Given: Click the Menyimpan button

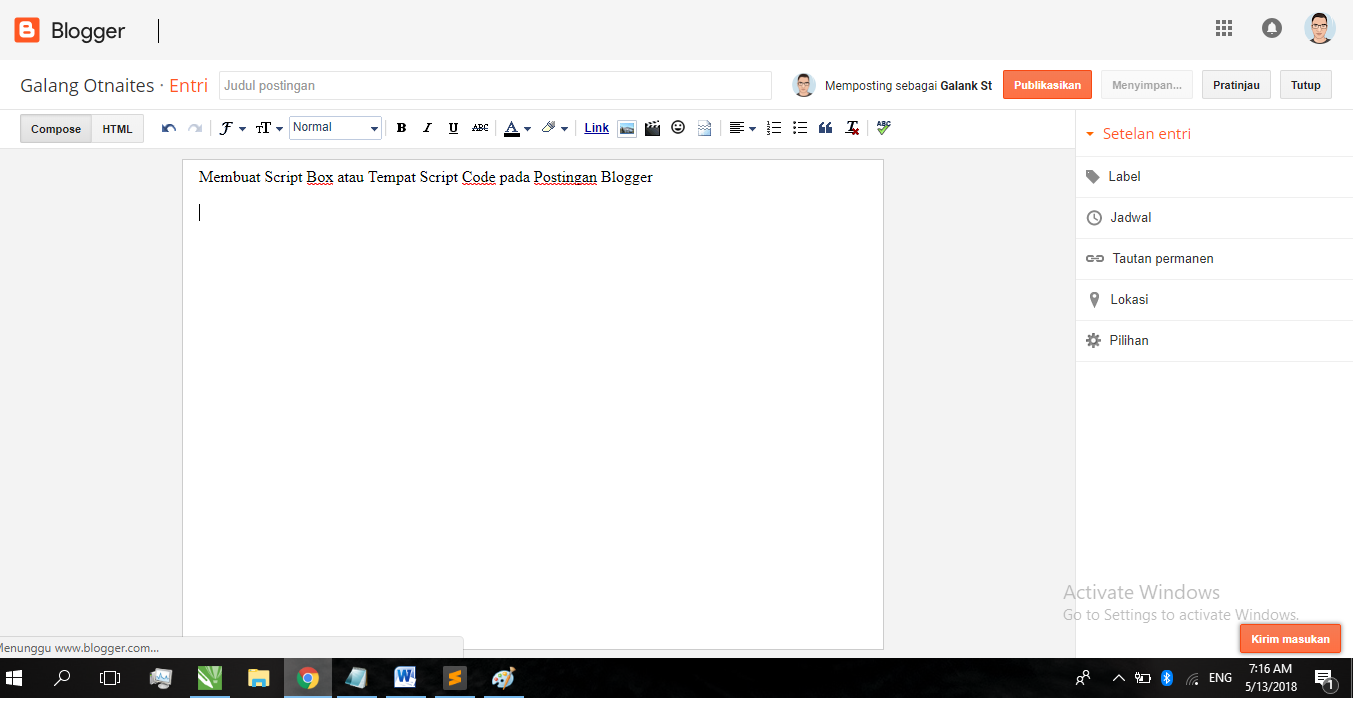Looking at the screenshot, I should (x=1147, y=85).
